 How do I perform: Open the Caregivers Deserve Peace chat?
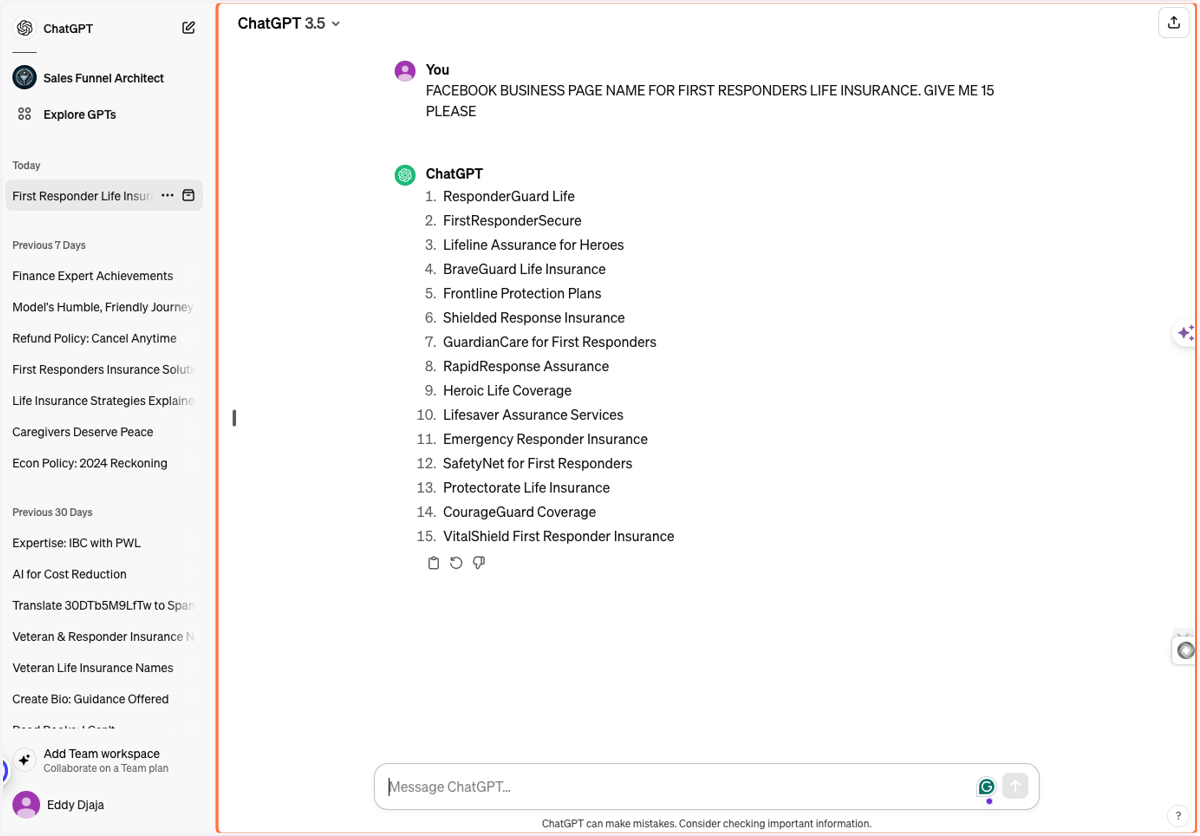pyautogui.click(x=104, y=432)
